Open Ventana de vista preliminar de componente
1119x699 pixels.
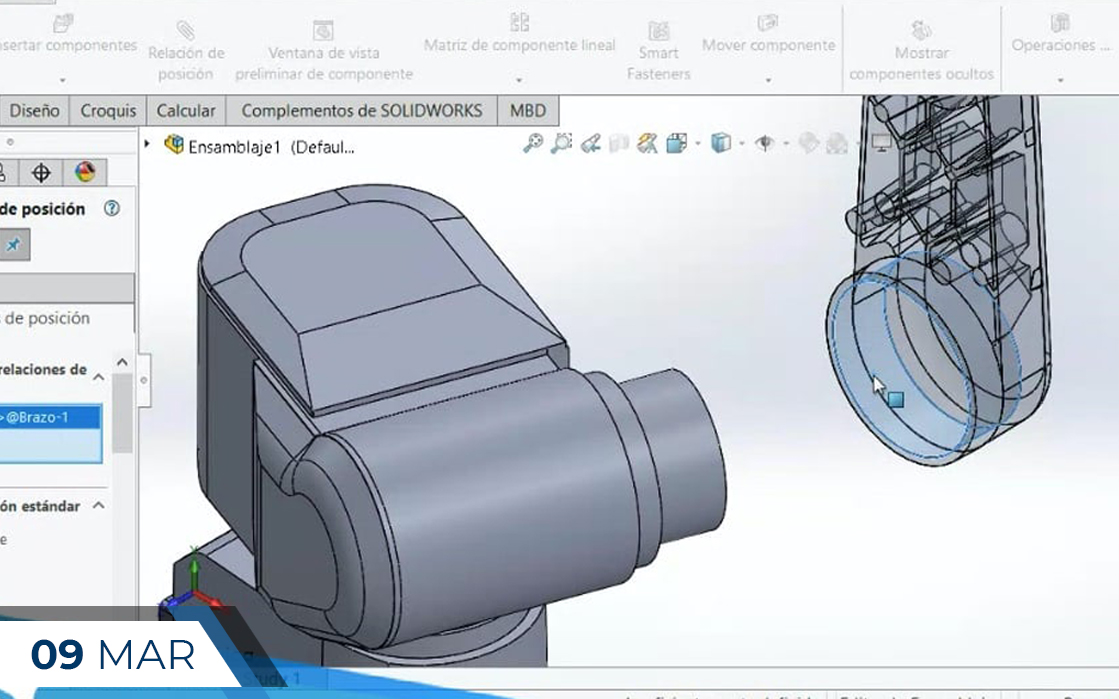324,51
